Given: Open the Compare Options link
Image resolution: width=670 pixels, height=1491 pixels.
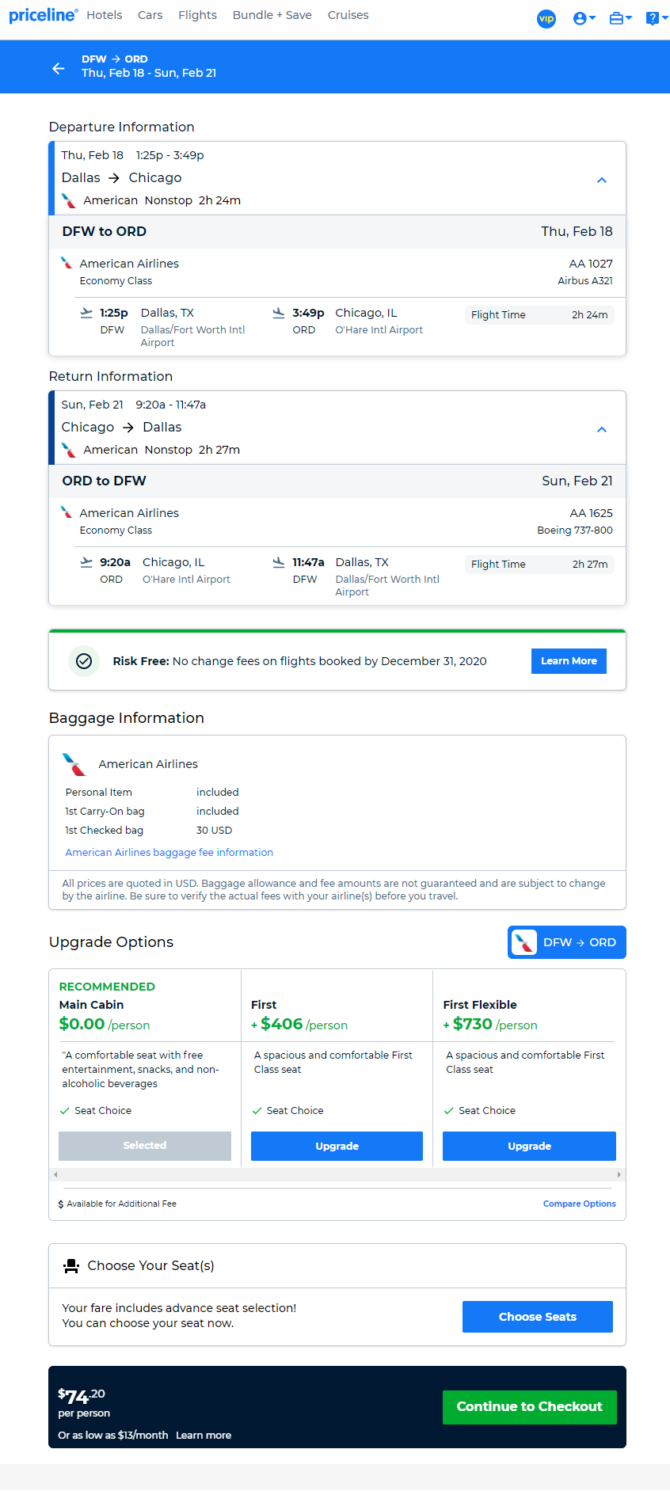Looking at the screenshot, I should pyautogui.click(x=580, y=1204).
